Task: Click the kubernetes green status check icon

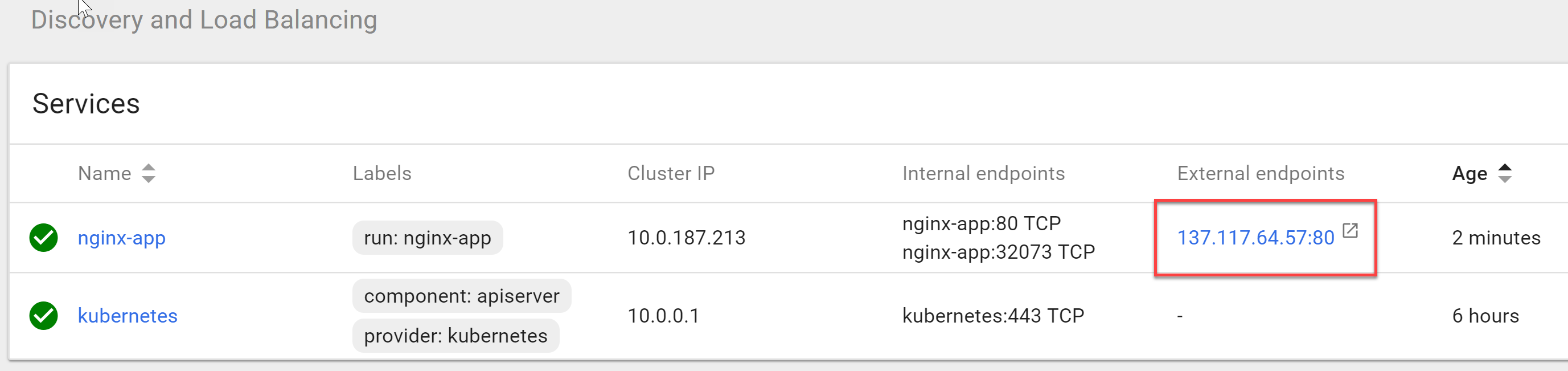Action: (x=43, y=316)
